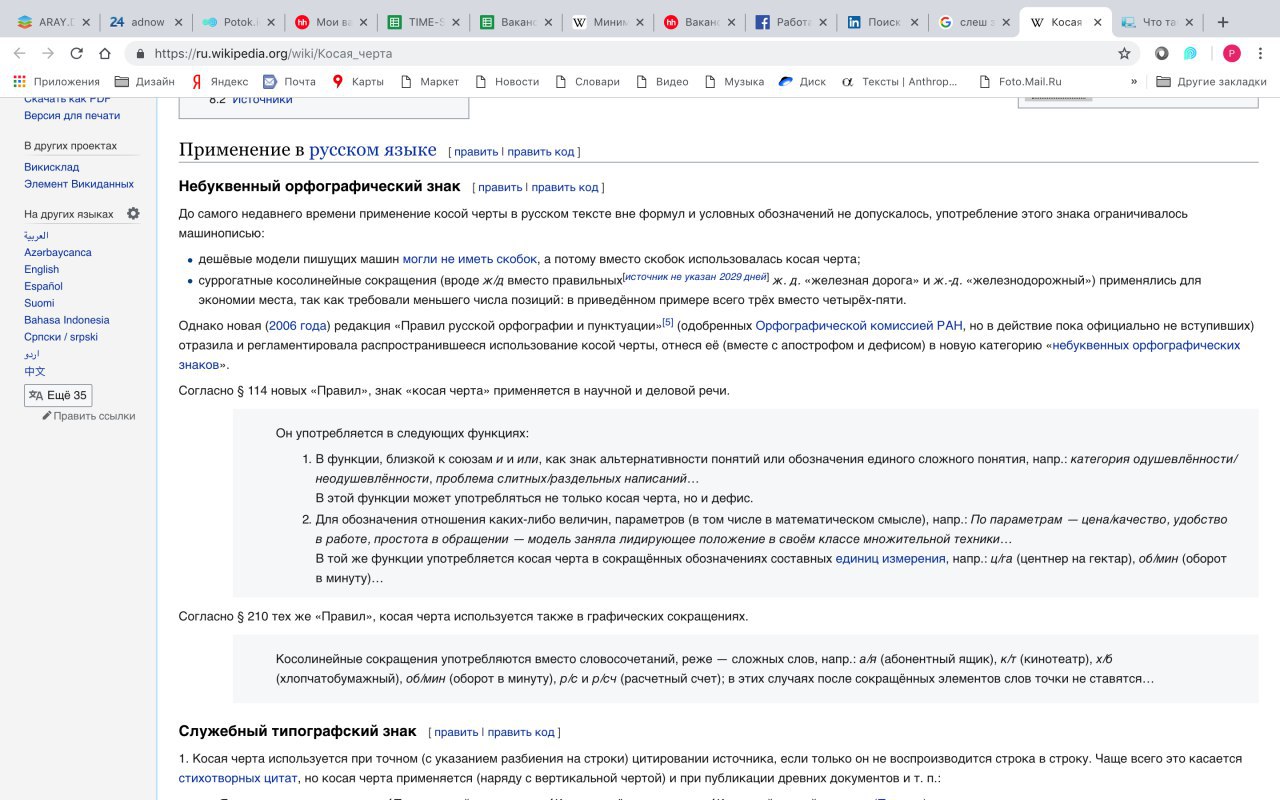Open the Foto.Mail.Ru bookmark

1018,81
